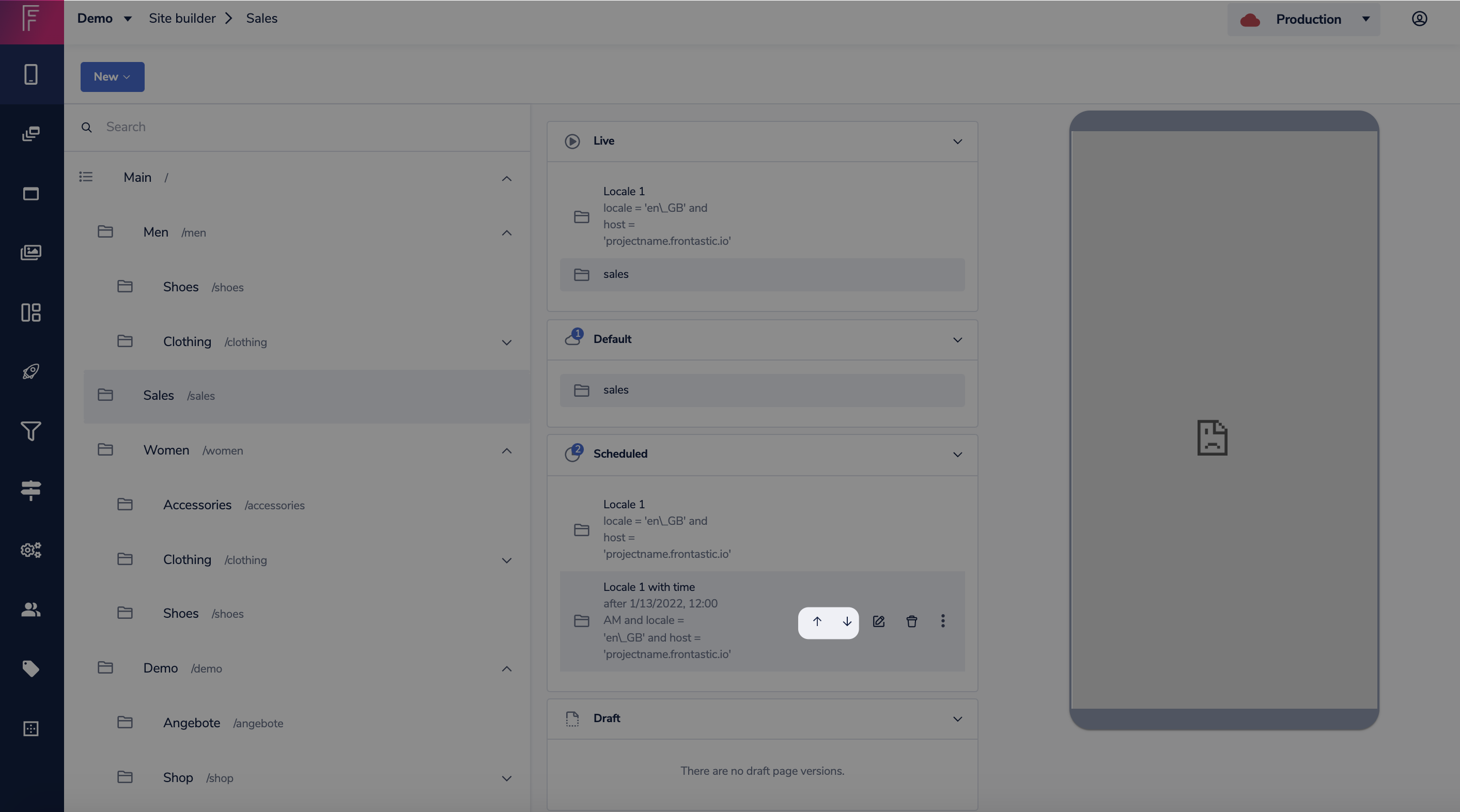Go to Site builder breadcrumb

point(182,19)
